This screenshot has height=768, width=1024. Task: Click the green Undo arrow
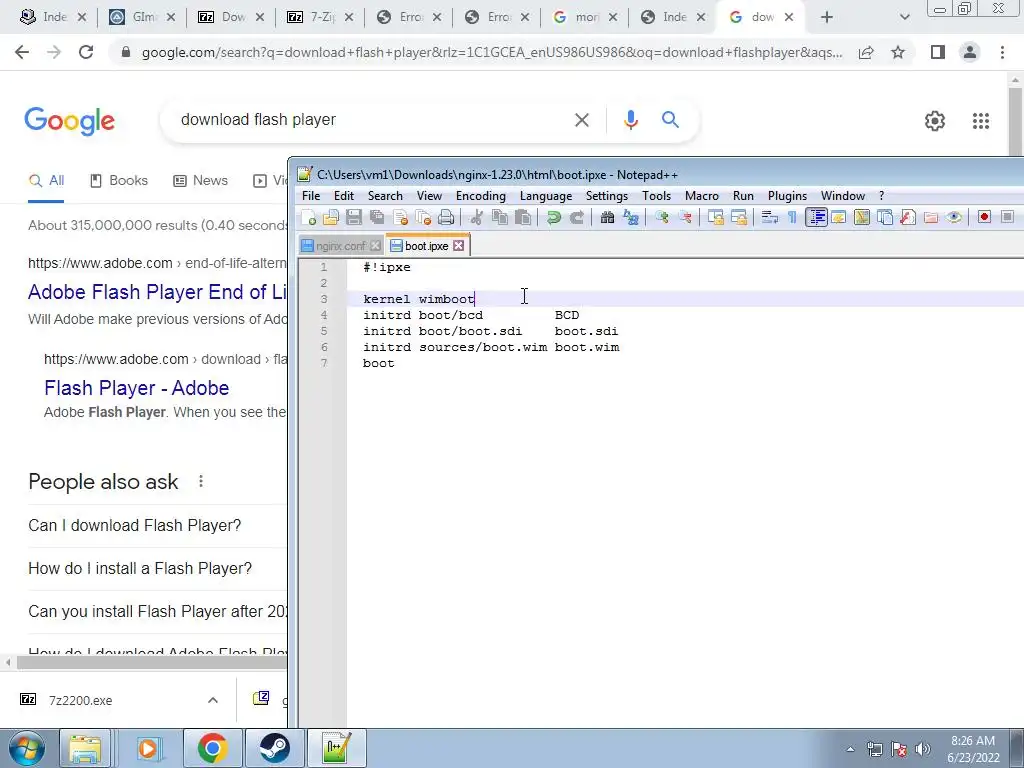(x=554, y=217)
